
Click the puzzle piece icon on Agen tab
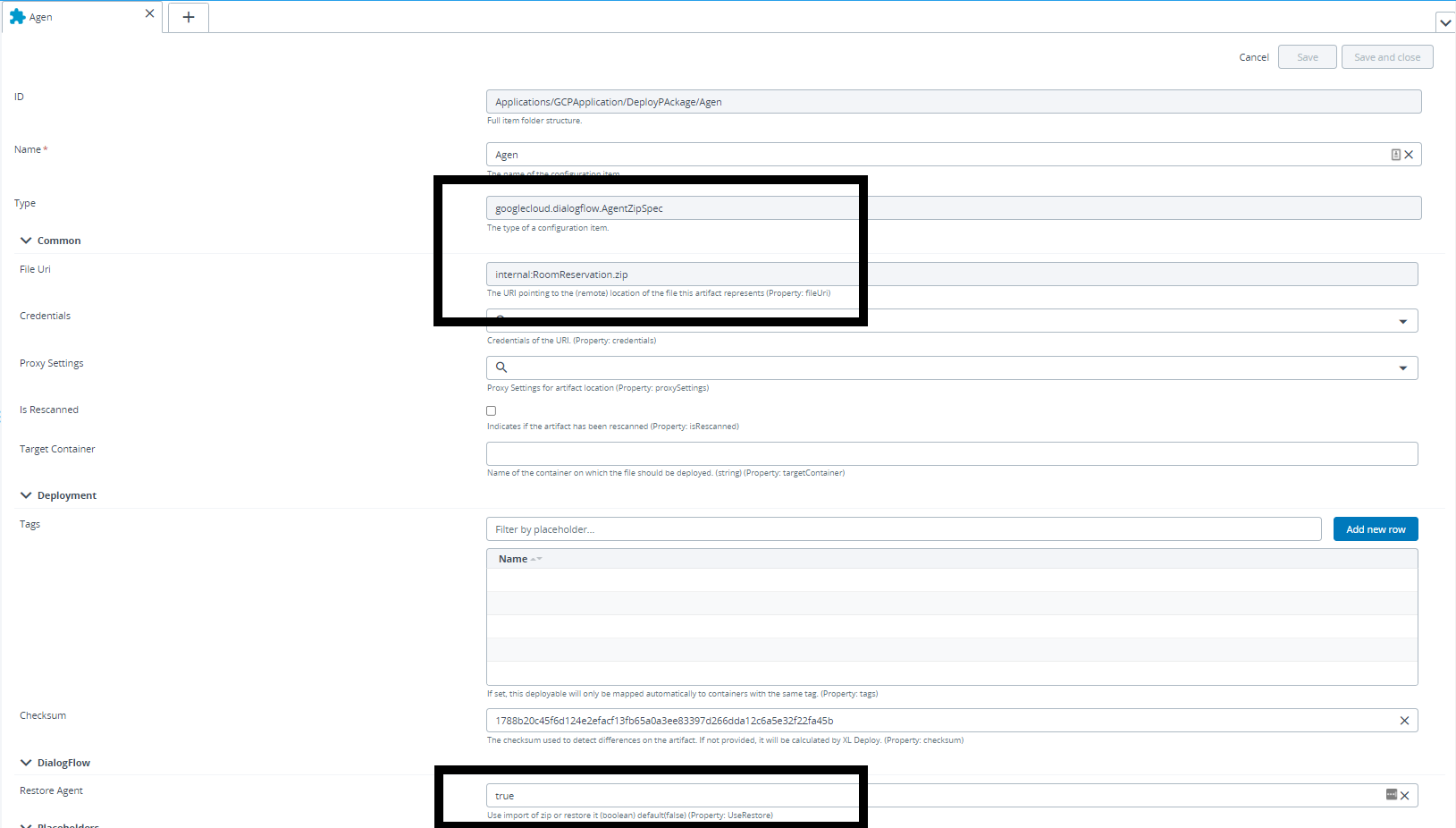[x=17, y=17]
